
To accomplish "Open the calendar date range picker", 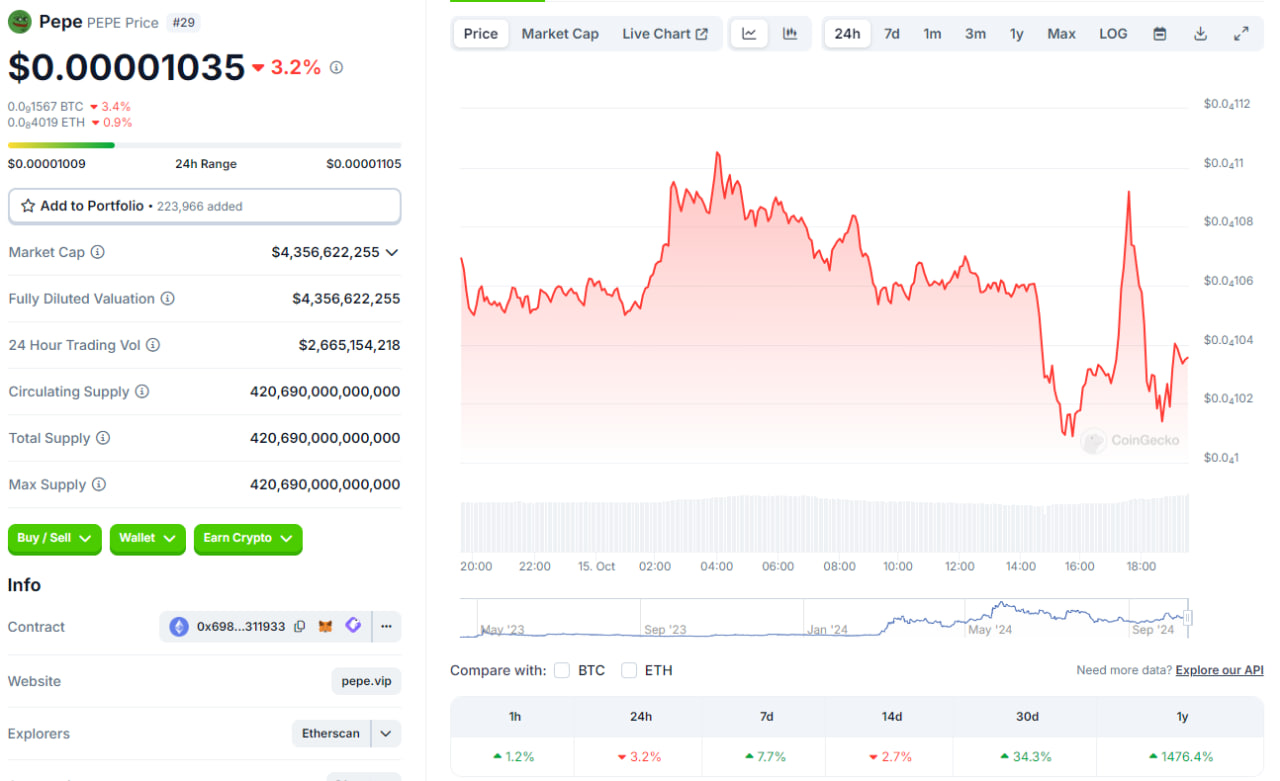I will tap(1160, 34).
